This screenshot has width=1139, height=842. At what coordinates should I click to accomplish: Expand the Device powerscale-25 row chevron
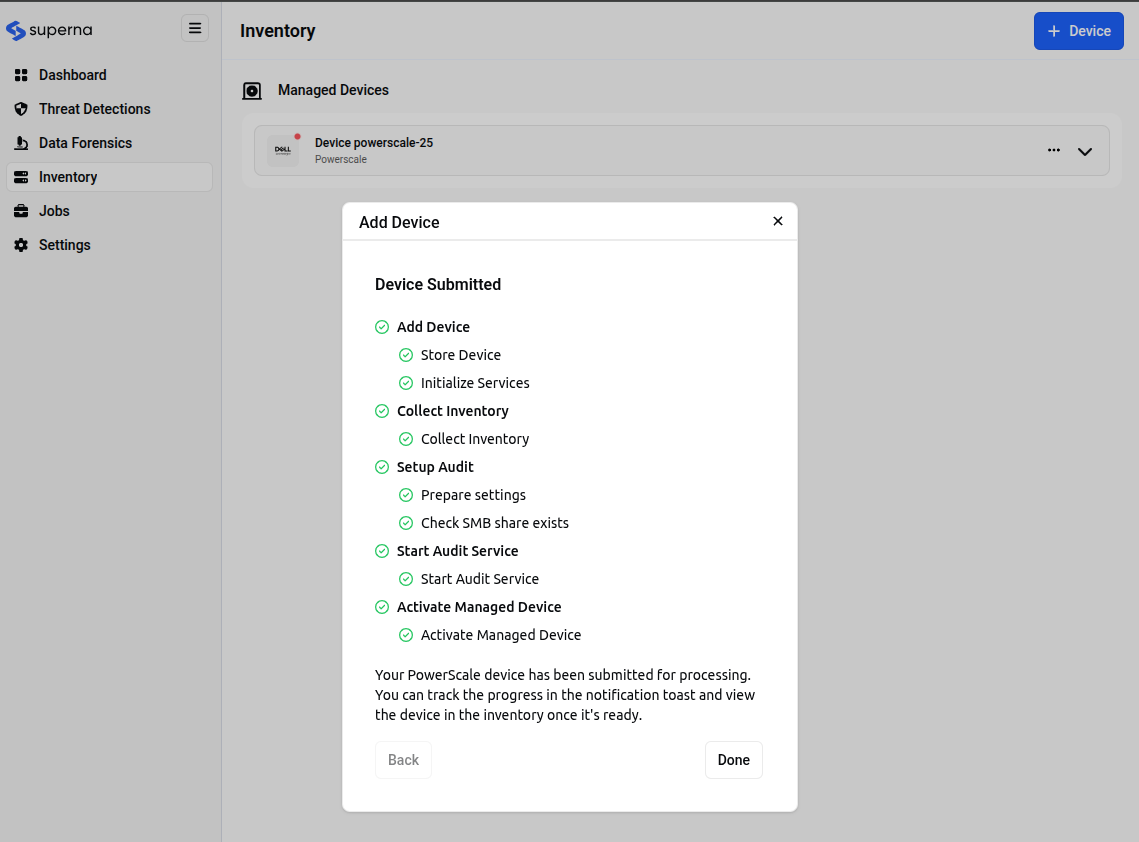(x=1085, y=152)
